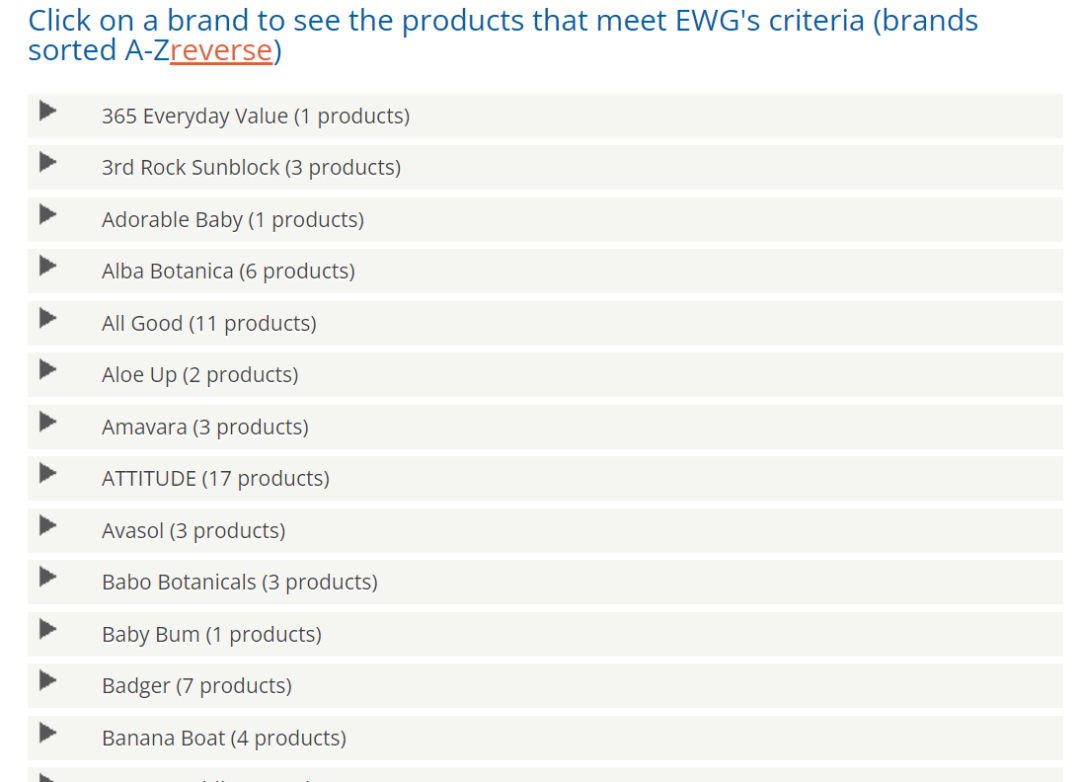Expand the ATTITUDE arrow icon
The image size is (1080, 782).
pos(48,473)
